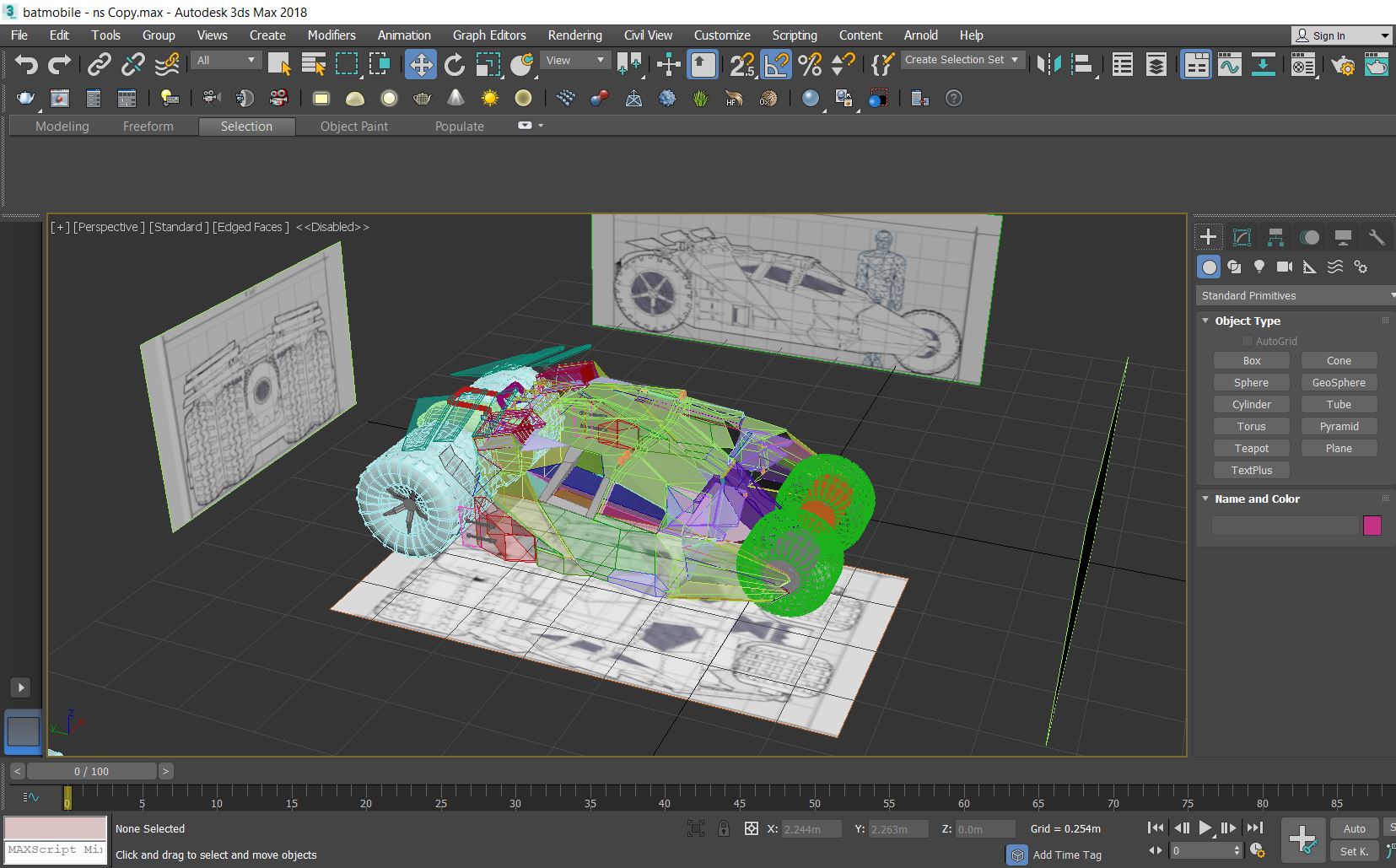The width and height of the screenshot is (1396, 868).
Task: Open the View reference coordinate dropdown
Action: point(575,60)
